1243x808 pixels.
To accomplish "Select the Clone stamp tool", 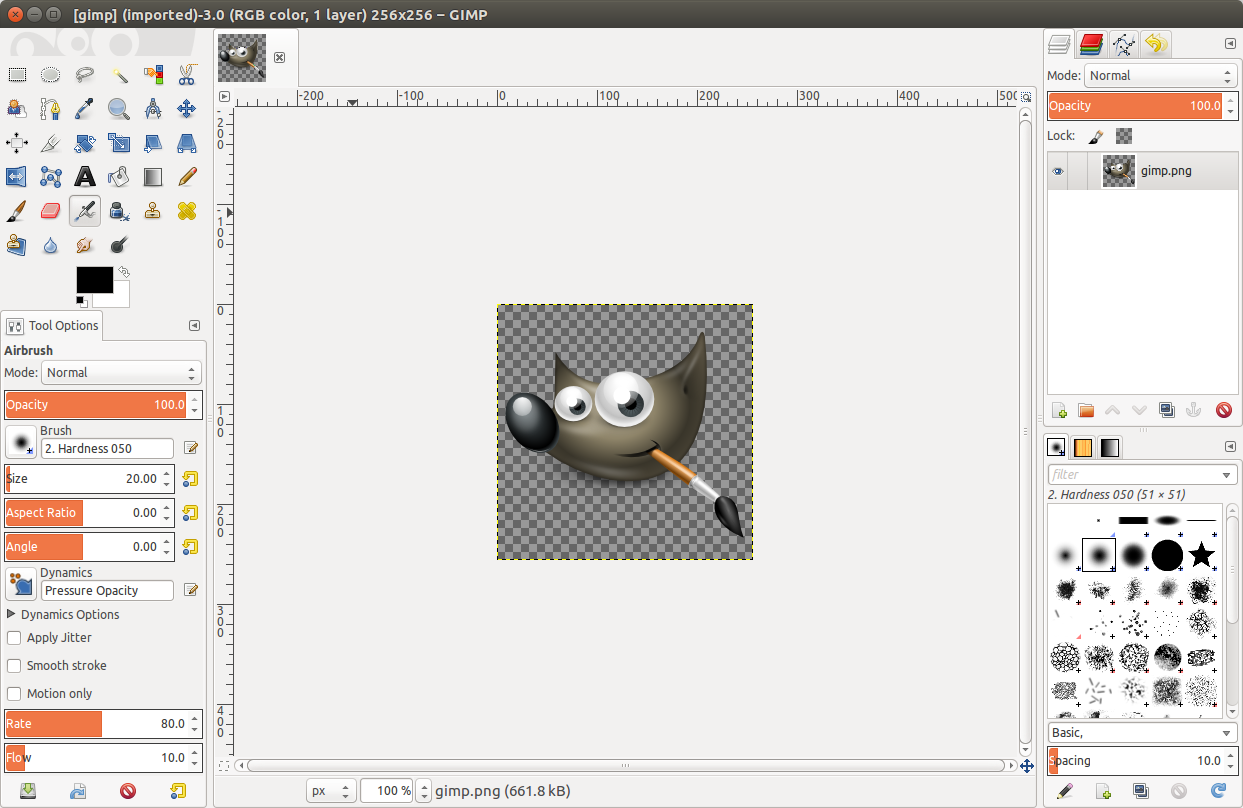I will [x=153, y=211].
